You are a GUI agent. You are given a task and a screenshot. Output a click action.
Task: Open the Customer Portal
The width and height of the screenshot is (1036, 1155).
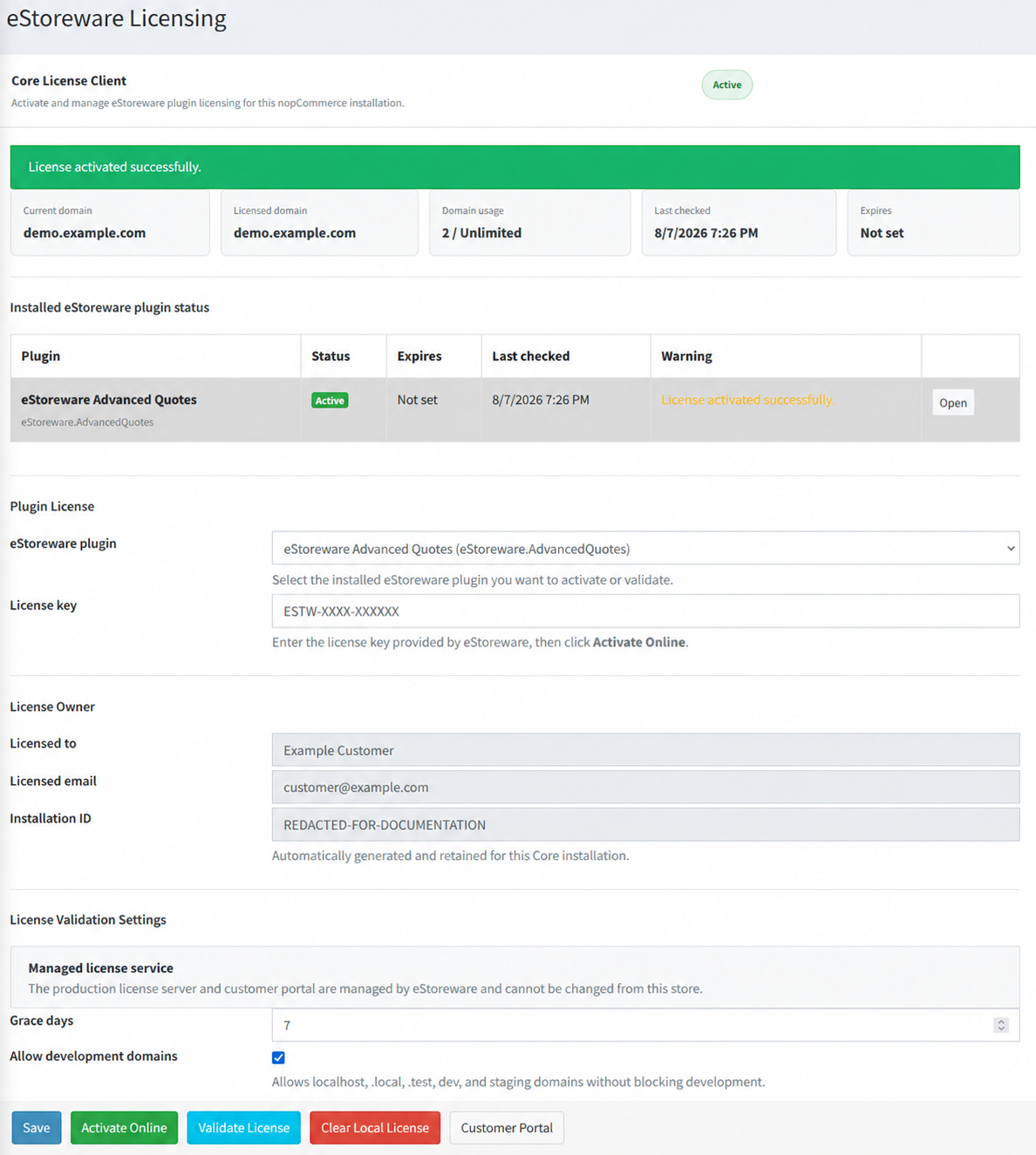click(x=507, y=1127)
